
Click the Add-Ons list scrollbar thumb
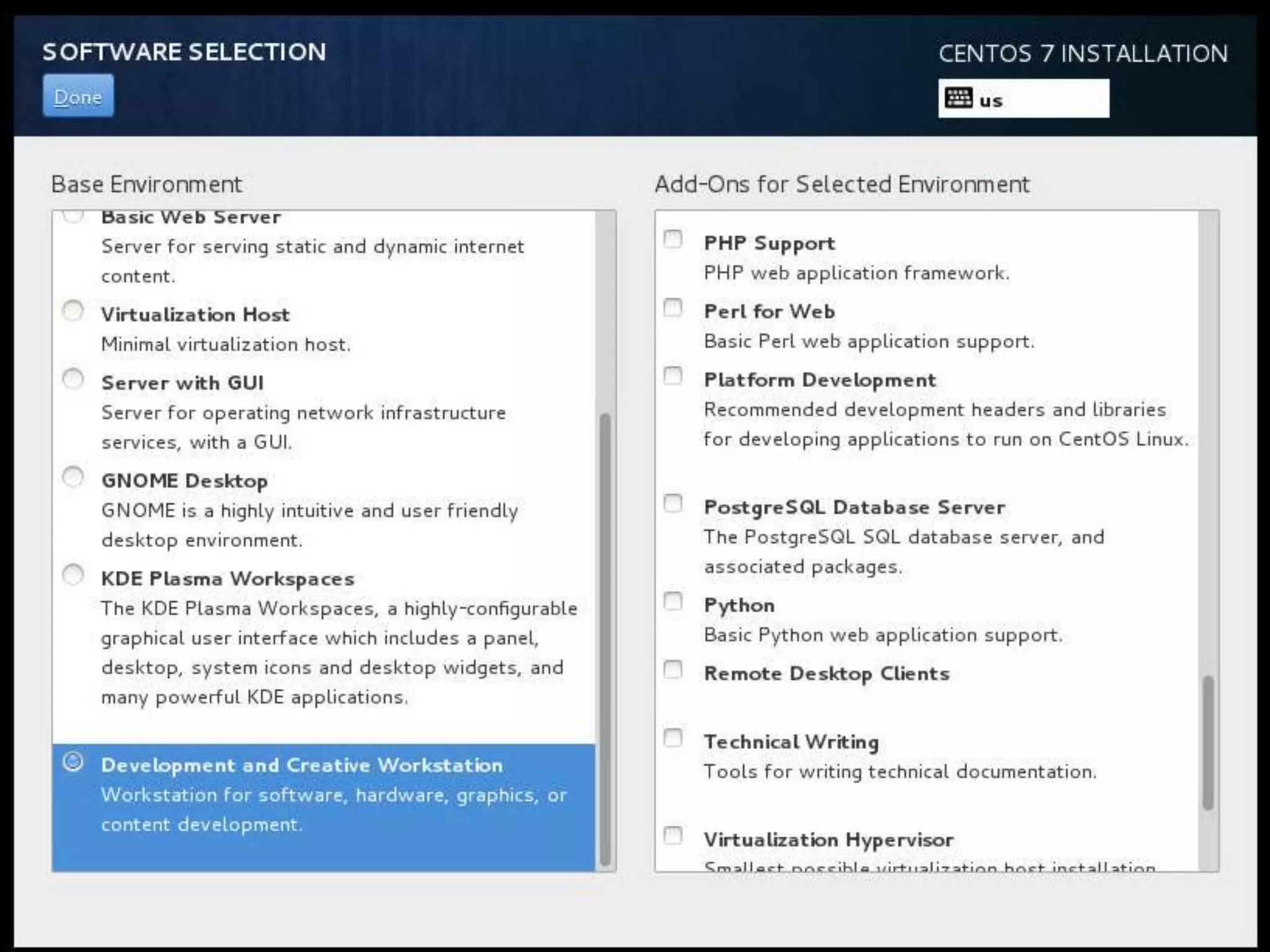coord(1208,743)
